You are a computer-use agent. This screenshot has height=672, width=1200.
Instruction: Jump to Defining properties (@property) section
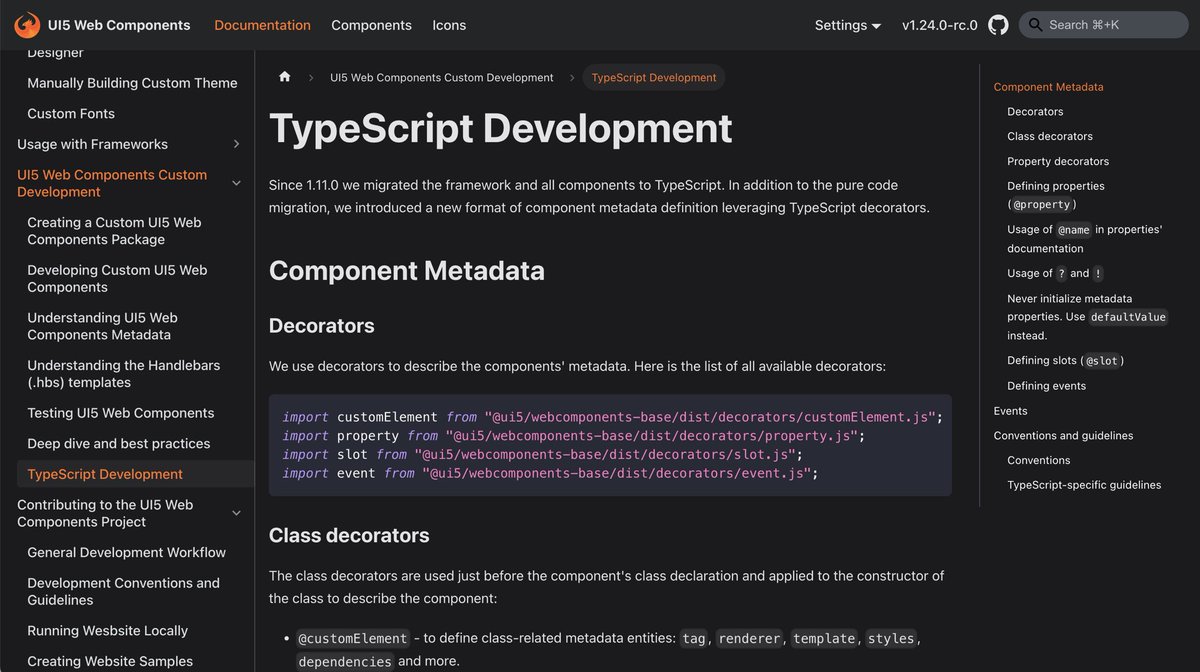[x=1056, y=195]
